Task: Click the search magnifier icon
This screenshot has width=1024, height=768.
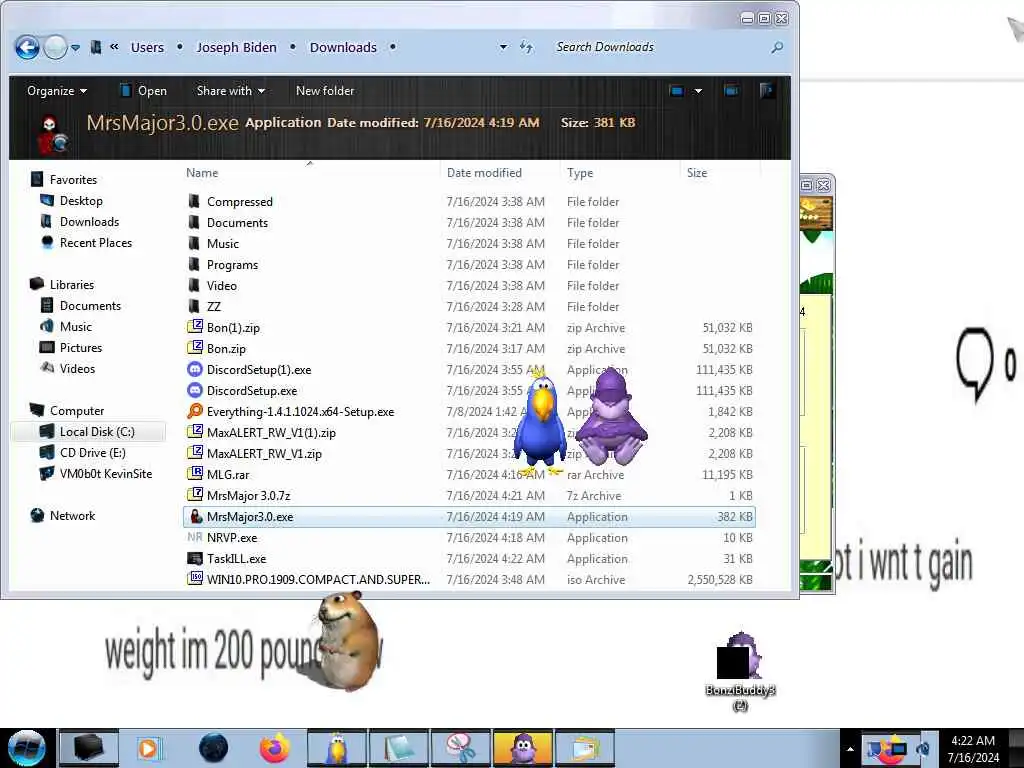Action: click(776, 47)
